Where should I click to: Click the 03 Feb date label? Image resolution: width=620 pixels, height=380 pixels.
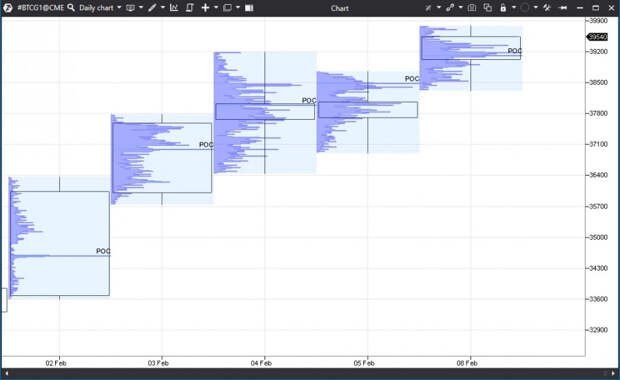[158, 363]
